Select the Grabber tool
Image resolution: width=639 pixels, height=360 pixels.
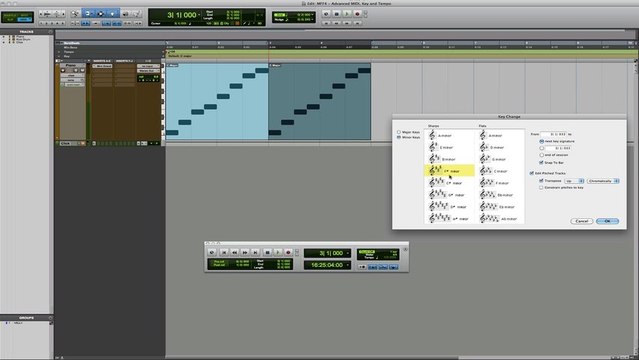pyautogui.click(x=113, y=14)
